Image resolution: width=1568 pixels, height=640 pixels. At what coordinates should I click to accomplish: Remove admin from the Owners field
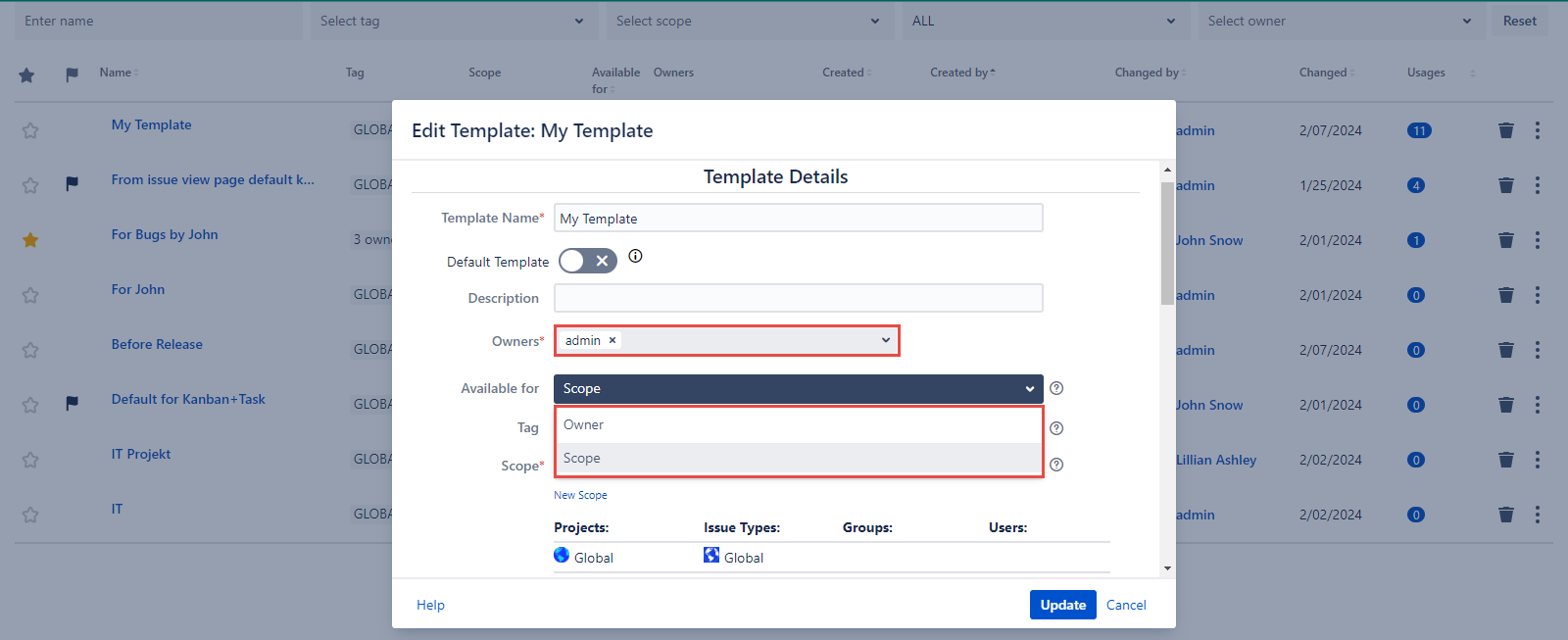pos(612,340)
